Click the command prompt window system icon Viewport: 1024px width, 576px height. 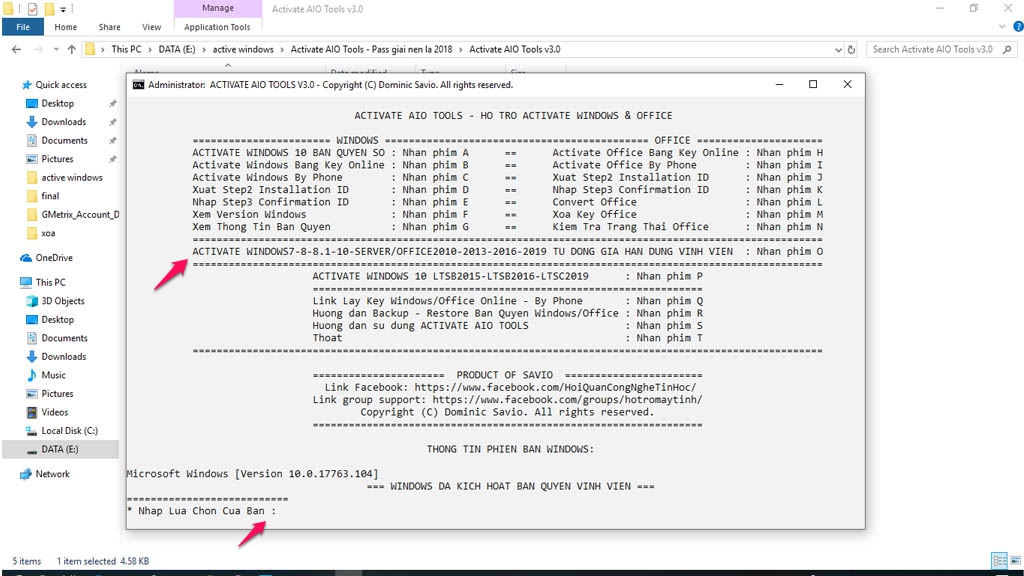138,85
